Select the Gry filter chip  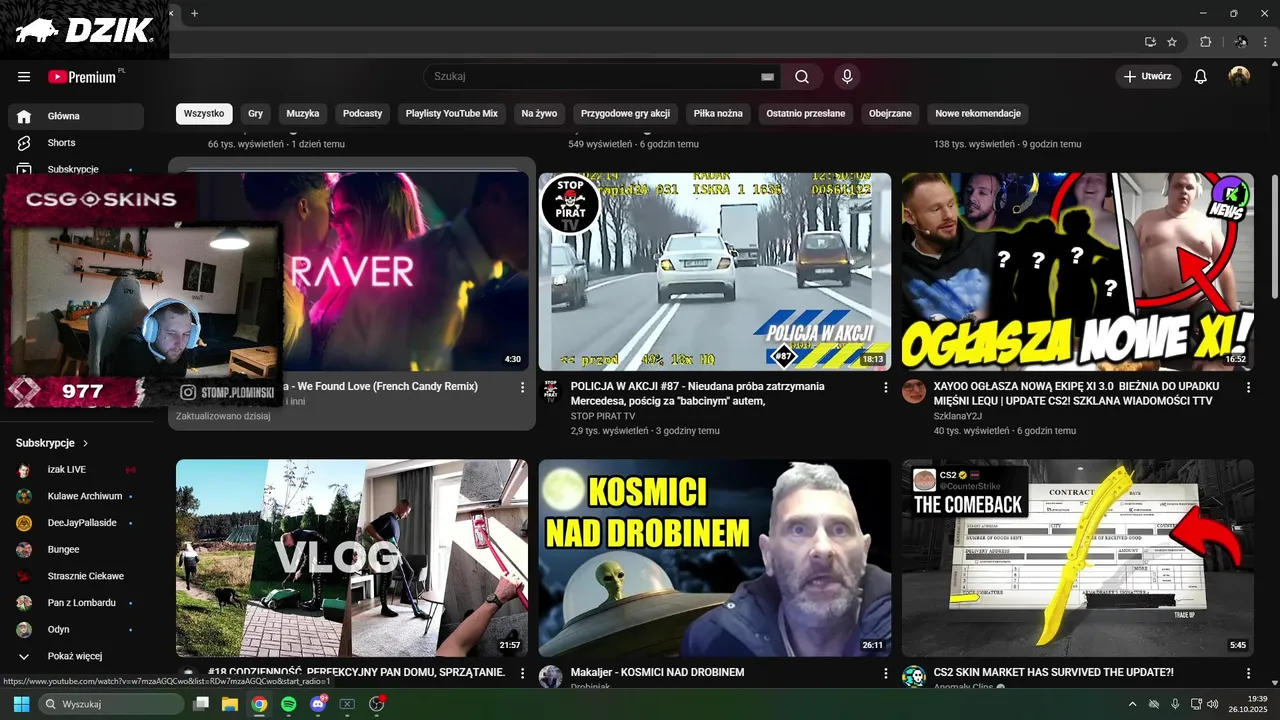pyautogui.click(x=256, y=114)
